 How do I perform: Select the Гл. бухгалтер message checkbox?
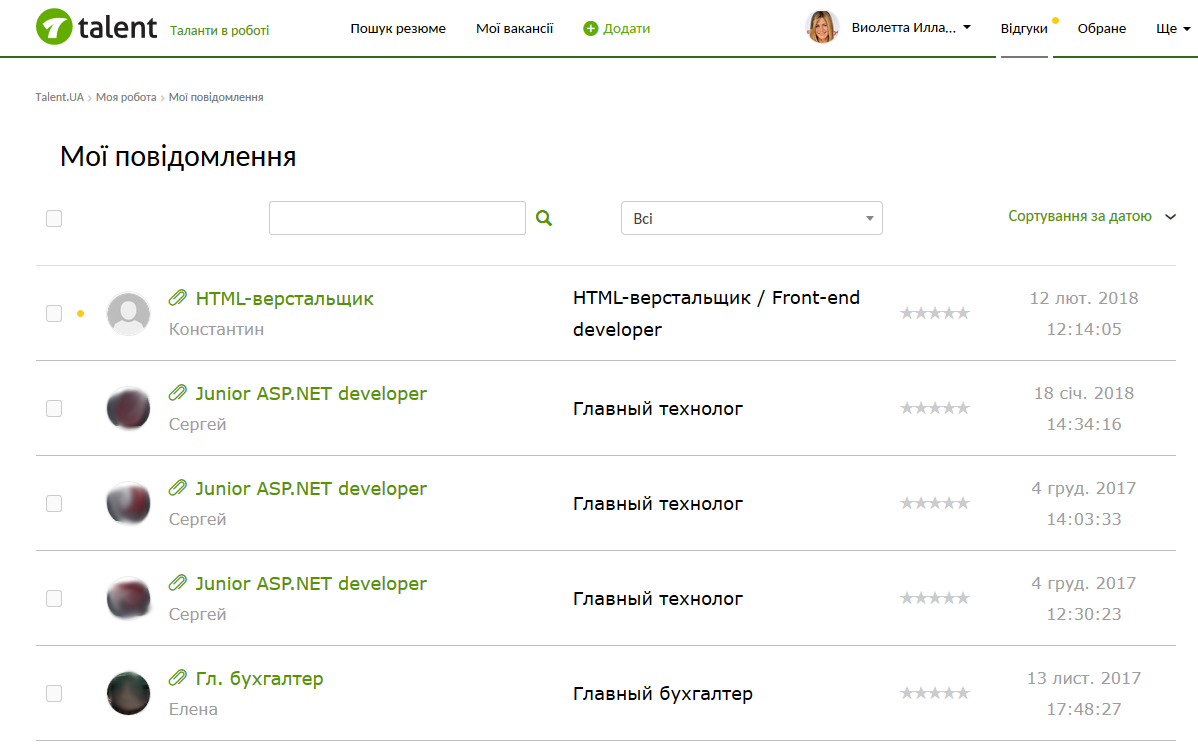54,693
